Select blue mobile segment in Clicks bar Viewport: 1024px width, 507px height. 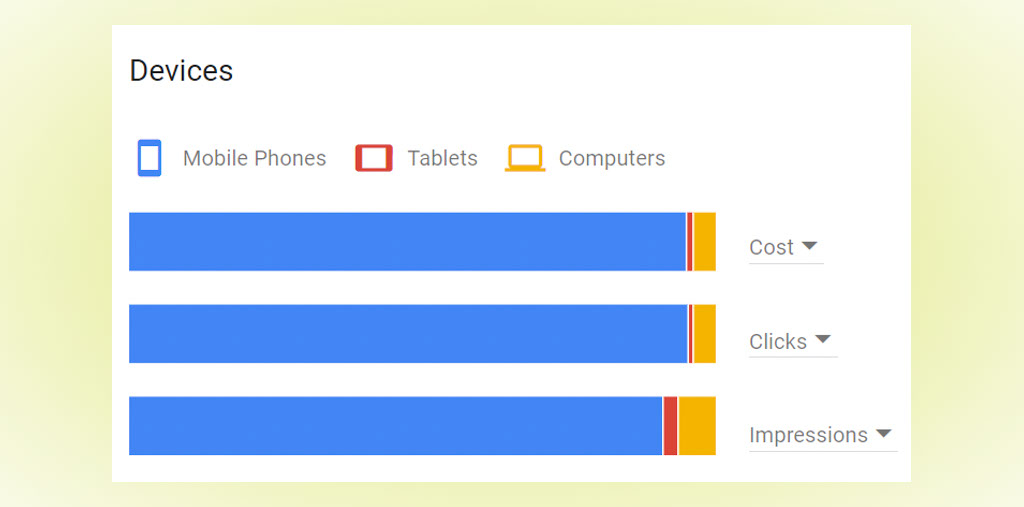pos(408,334)
